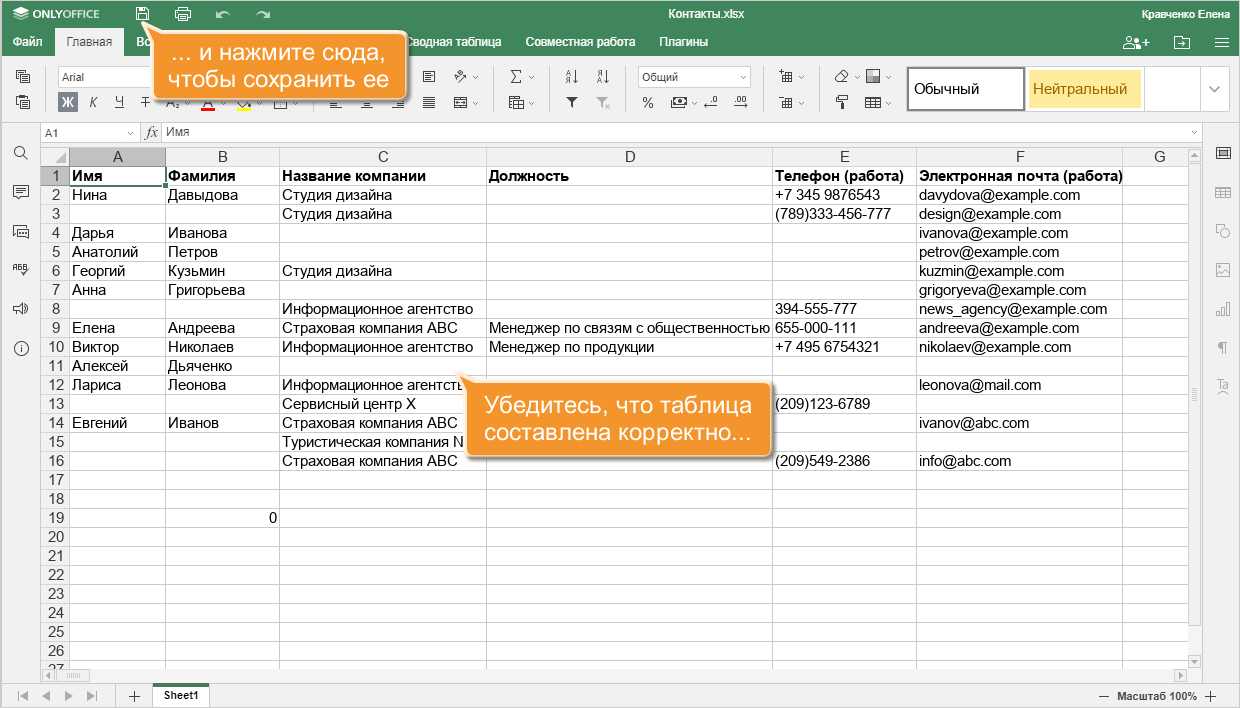Click the insert function fx icon

(152, 132)
